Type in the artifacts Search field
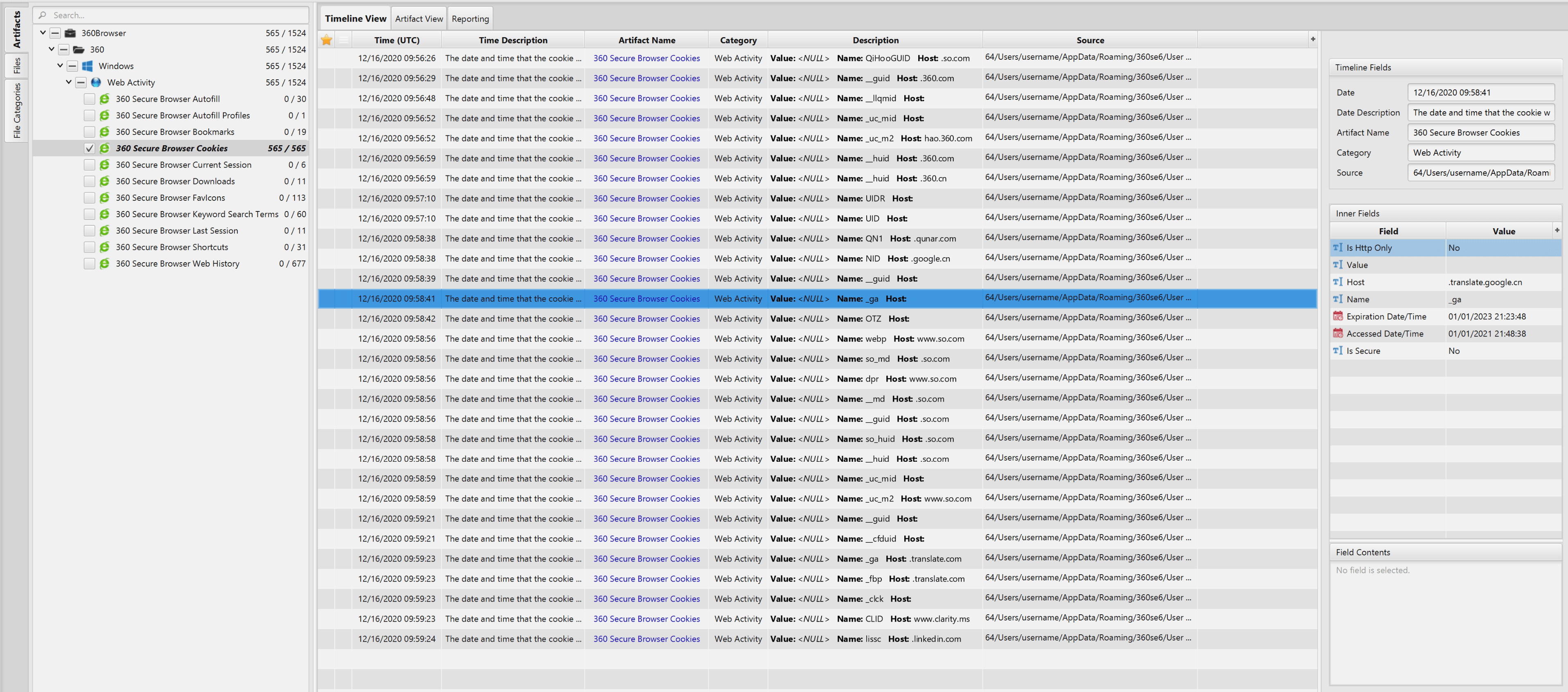 pos(176,15)
